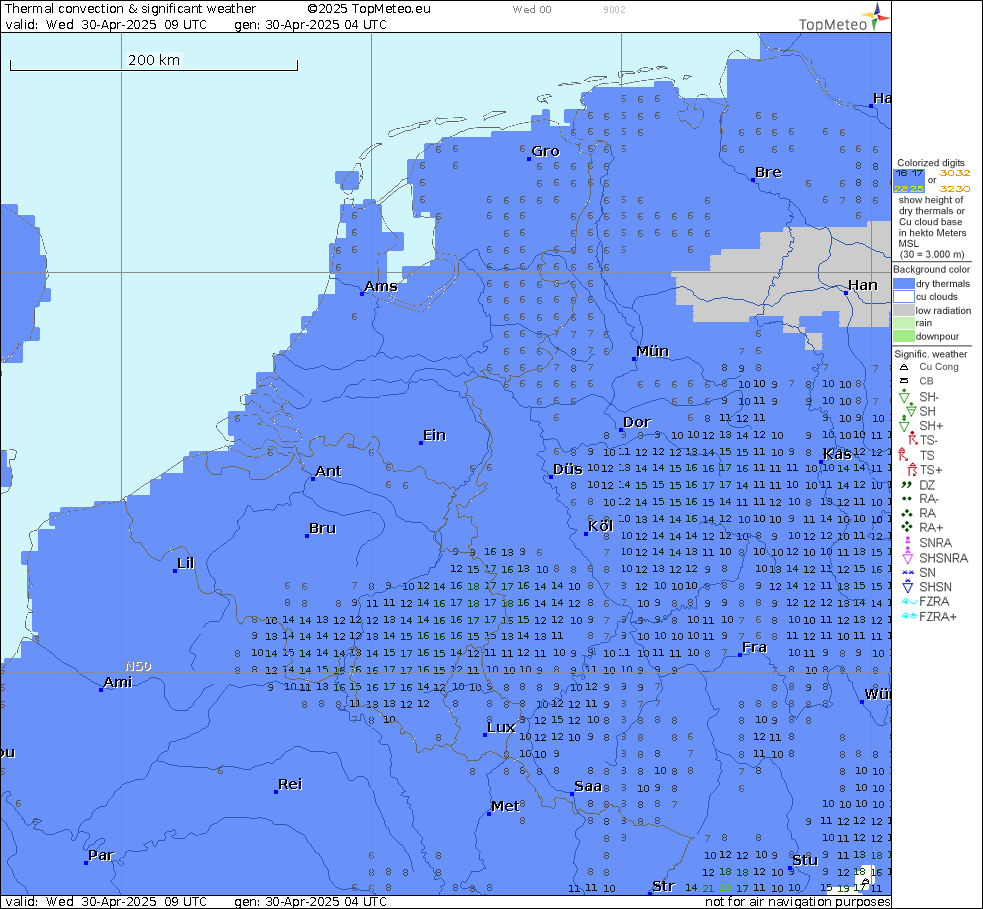Click the 'Background color' legend heading

[931, 269]
